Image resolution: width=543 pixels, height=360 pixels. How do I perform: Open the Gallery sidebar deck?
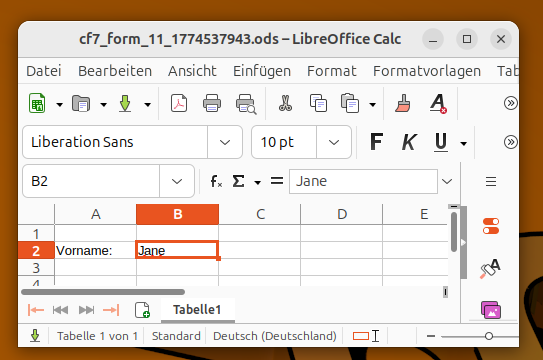pyautogui.click(x=491, y=310)
